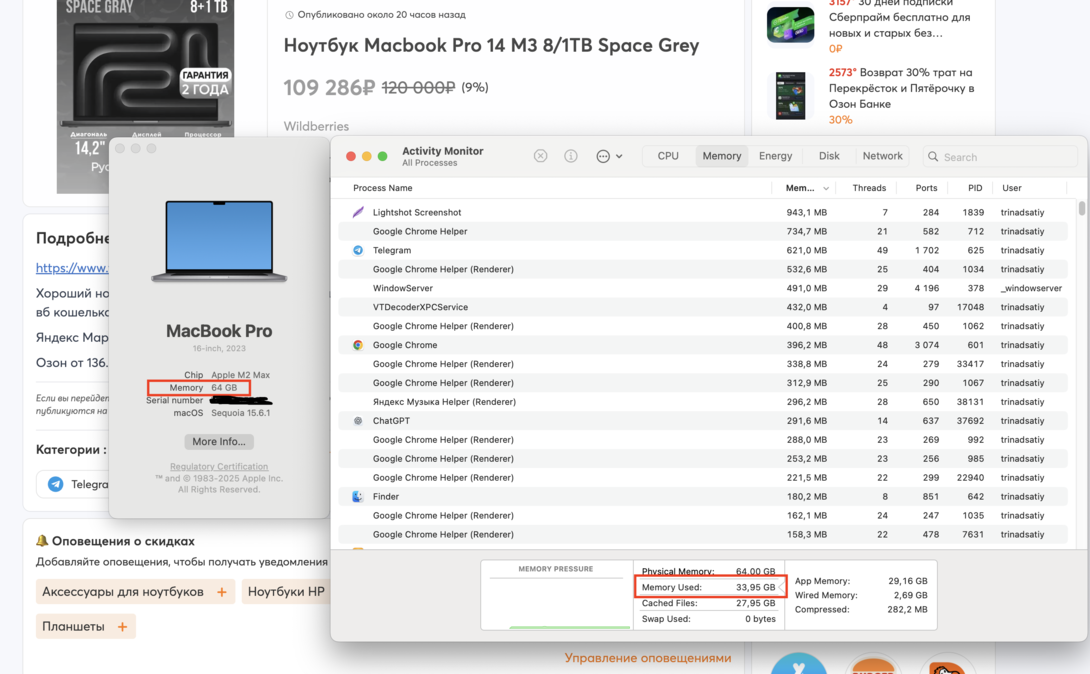This screenshot has height=674, width=1090.
Task: Select the Lightshot Screenshot process icon
Action: [358, 212]
